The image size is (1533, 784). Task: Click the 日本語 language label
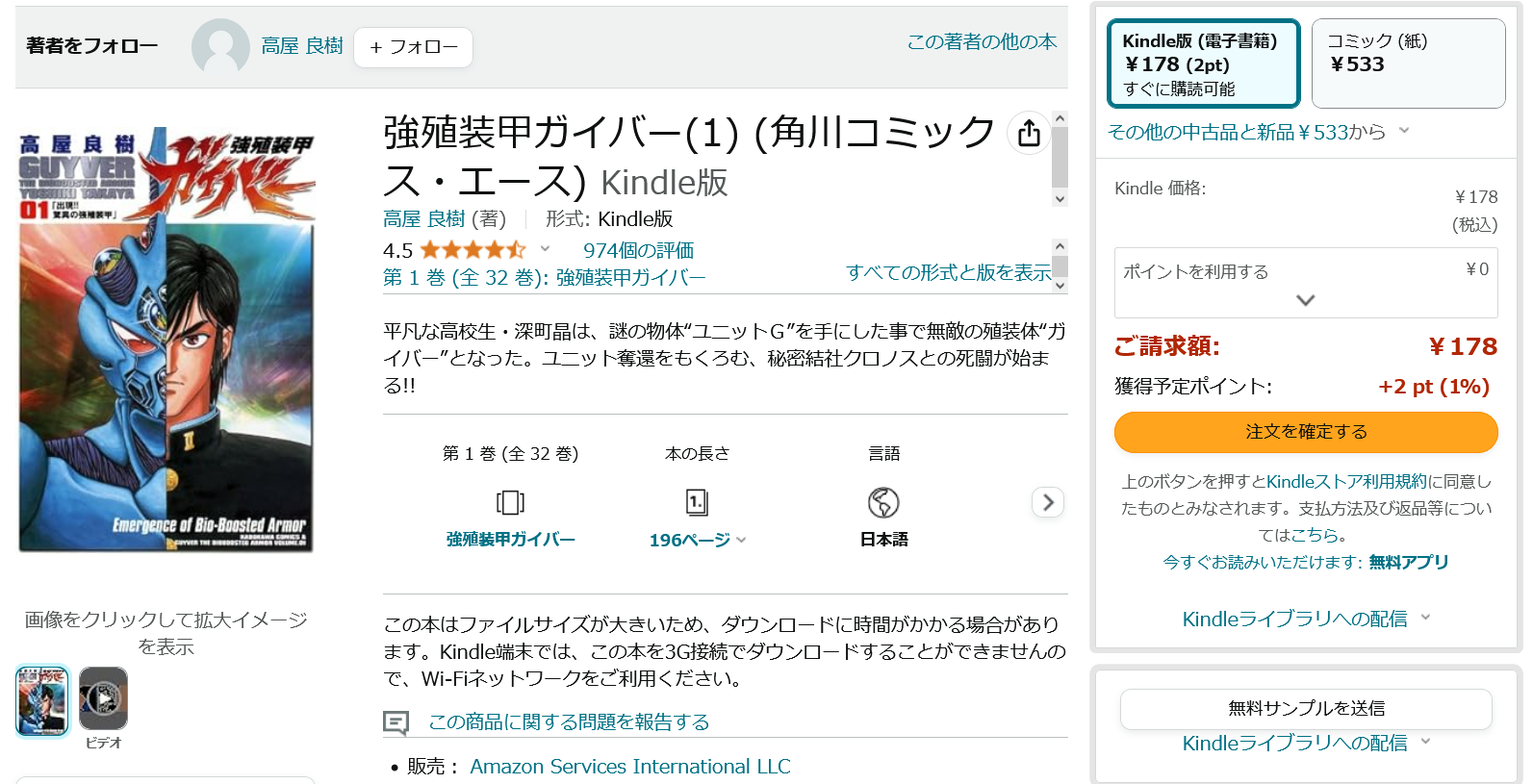883,540
